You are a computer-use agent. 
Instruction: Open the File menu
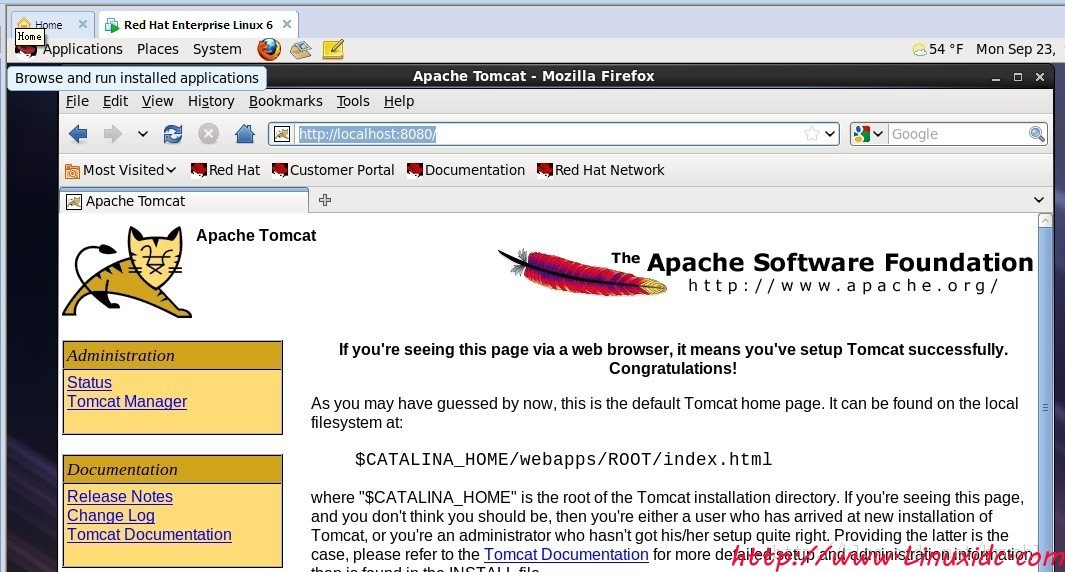(x=77, y=101)
